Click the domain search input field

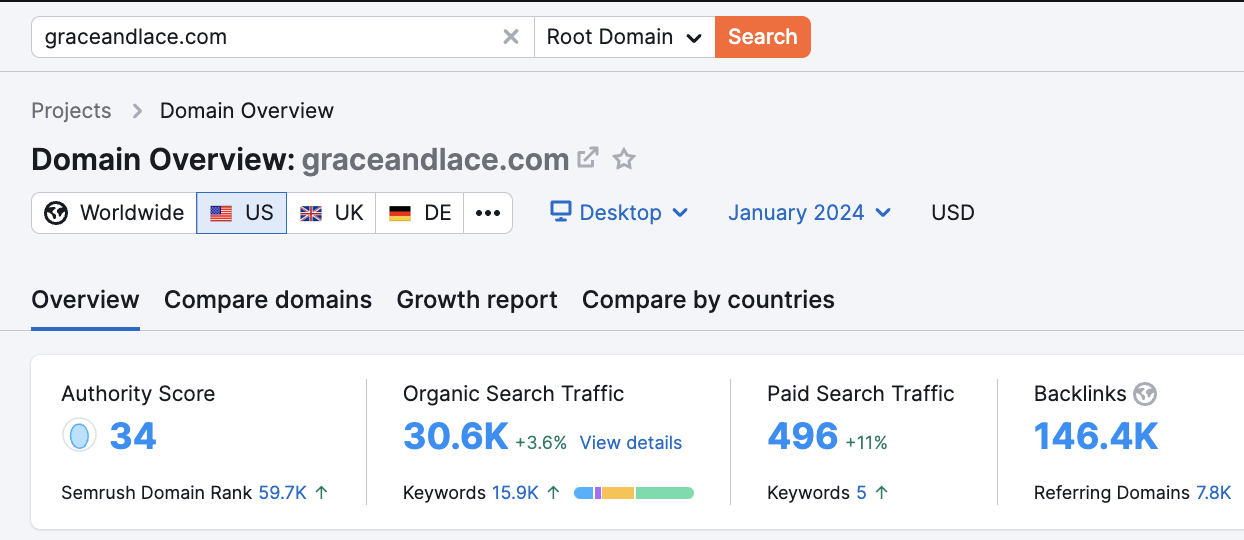[x=265, y=37]
